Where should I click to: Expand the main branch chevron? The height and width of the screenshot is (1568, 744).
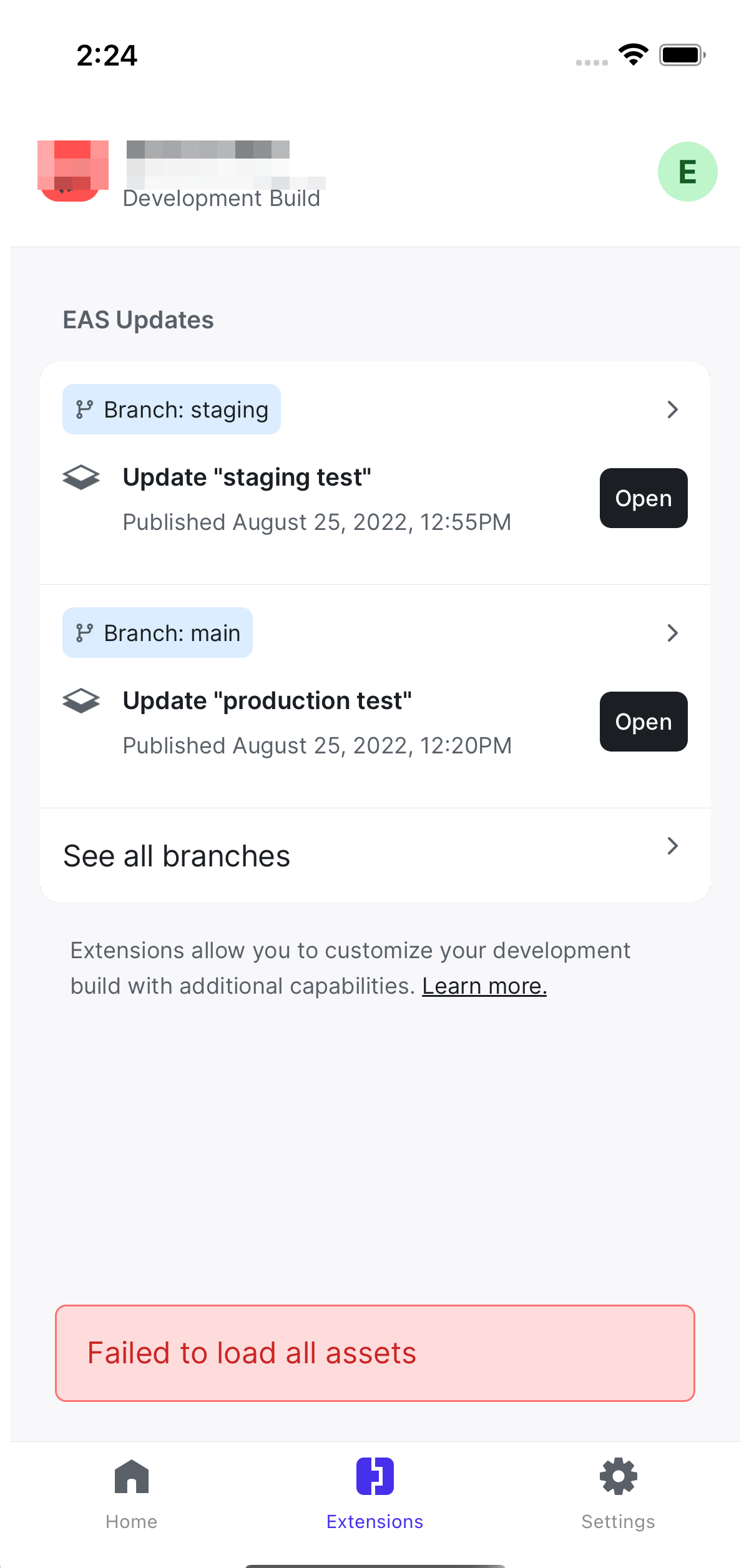pos(672,633)
